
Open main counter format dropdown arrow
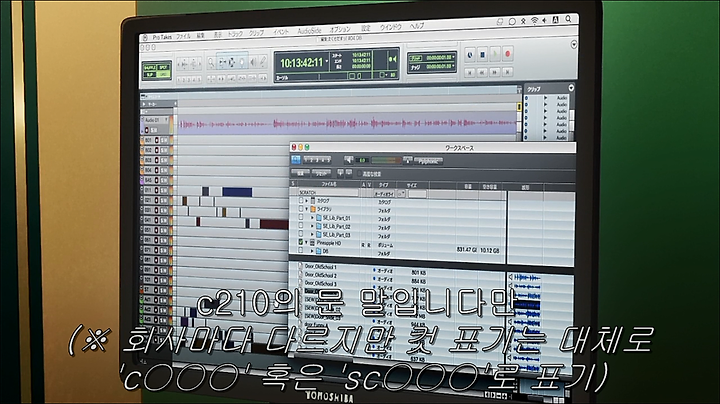point(326,62)
